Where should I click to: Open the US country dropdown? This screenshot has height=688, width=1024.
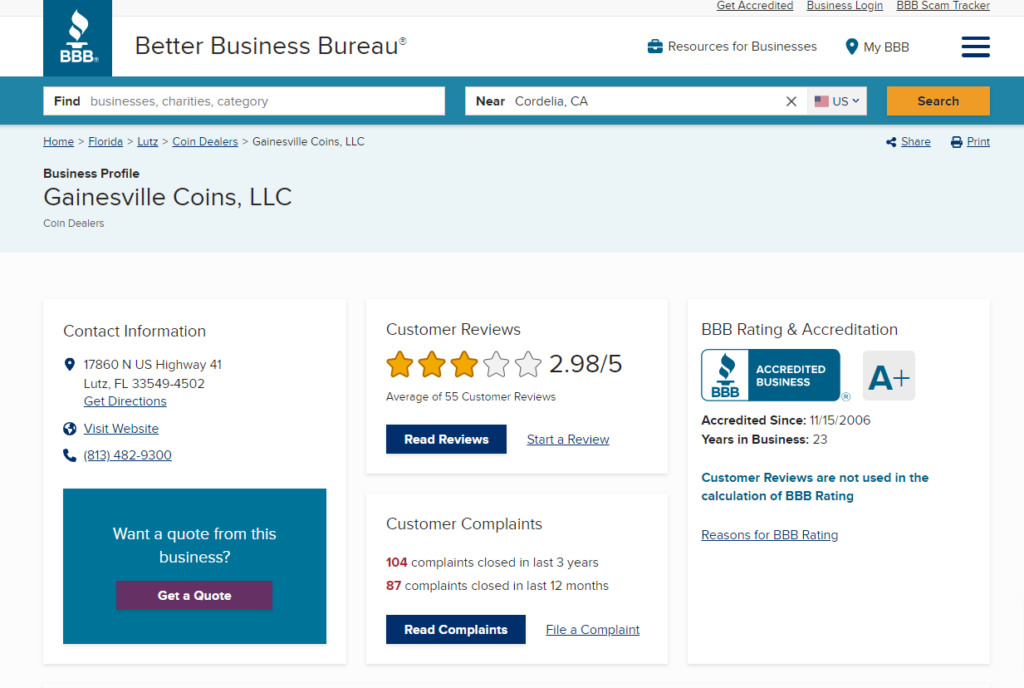coord(837,101)
